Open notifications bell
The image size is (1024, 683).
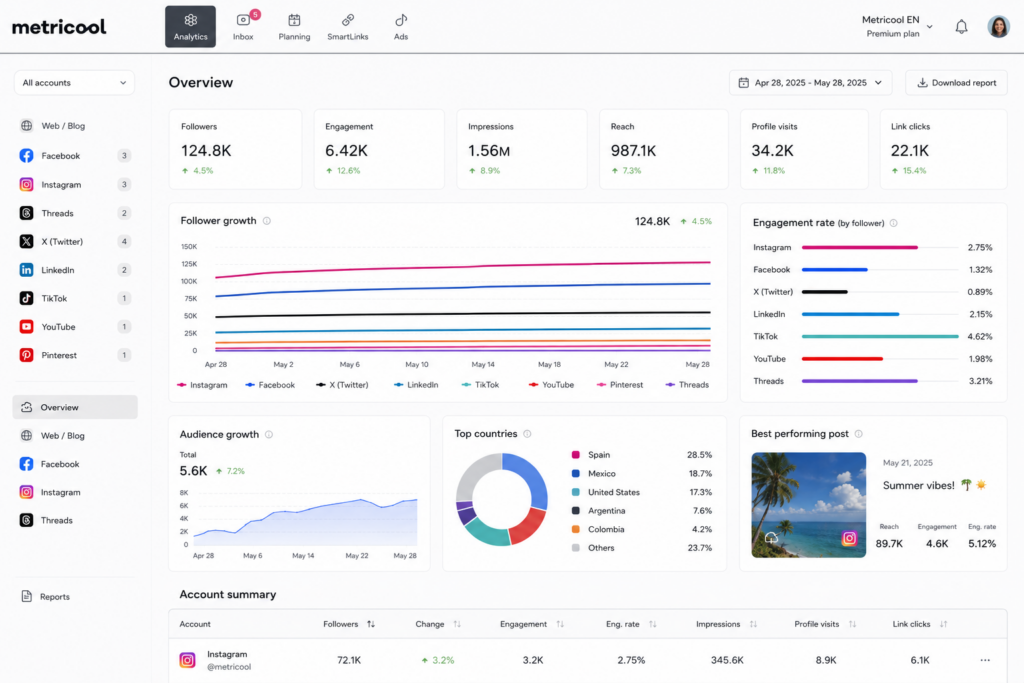click(961, 27)
